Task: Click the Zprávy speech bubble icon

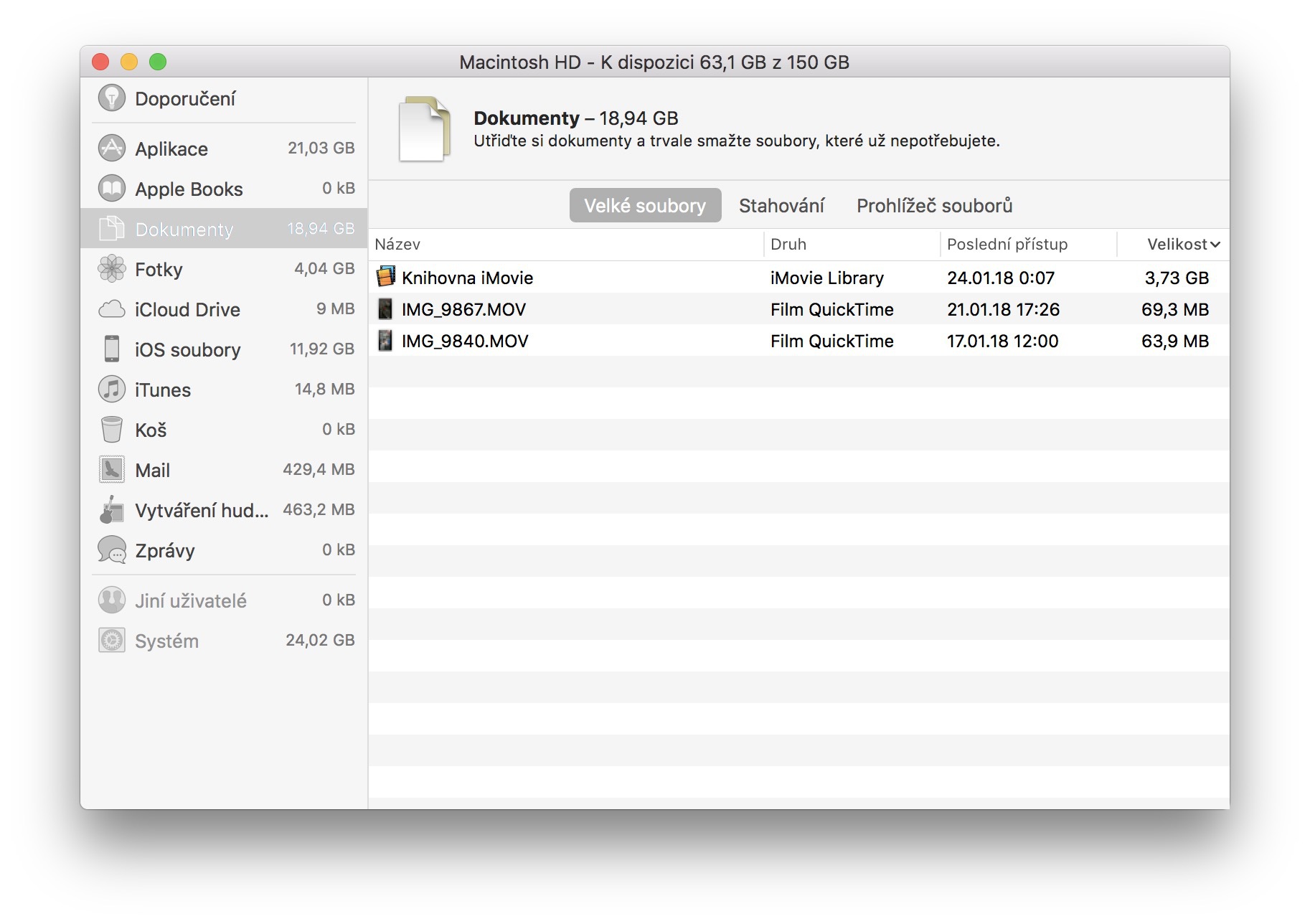Action: pos(111,550)
